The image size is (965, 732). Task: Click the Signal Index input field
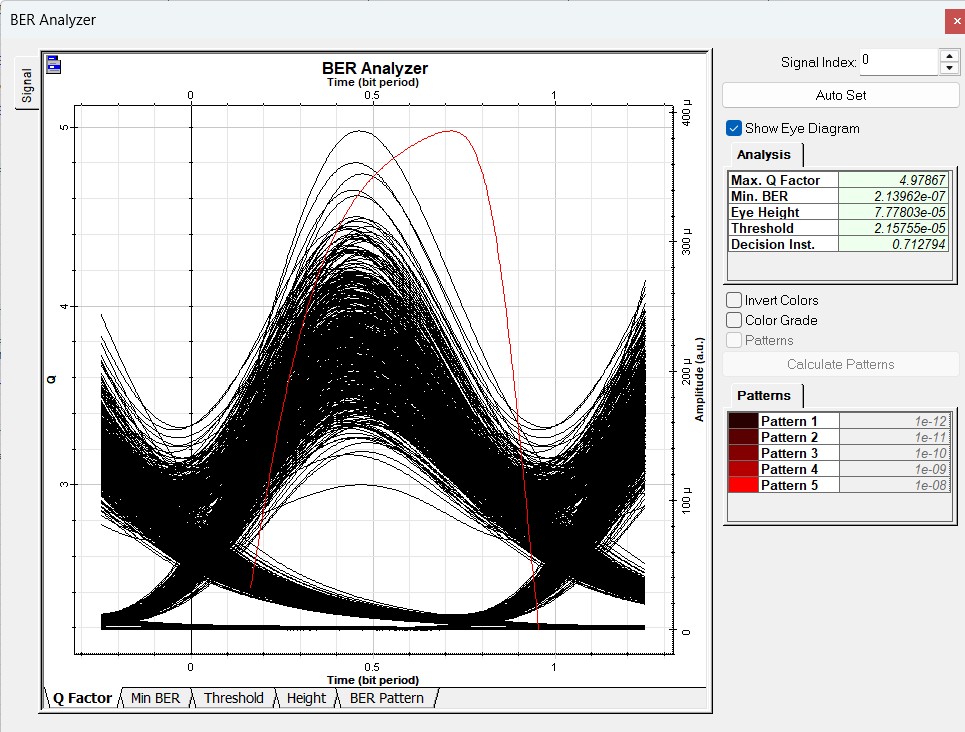point(898,62)
